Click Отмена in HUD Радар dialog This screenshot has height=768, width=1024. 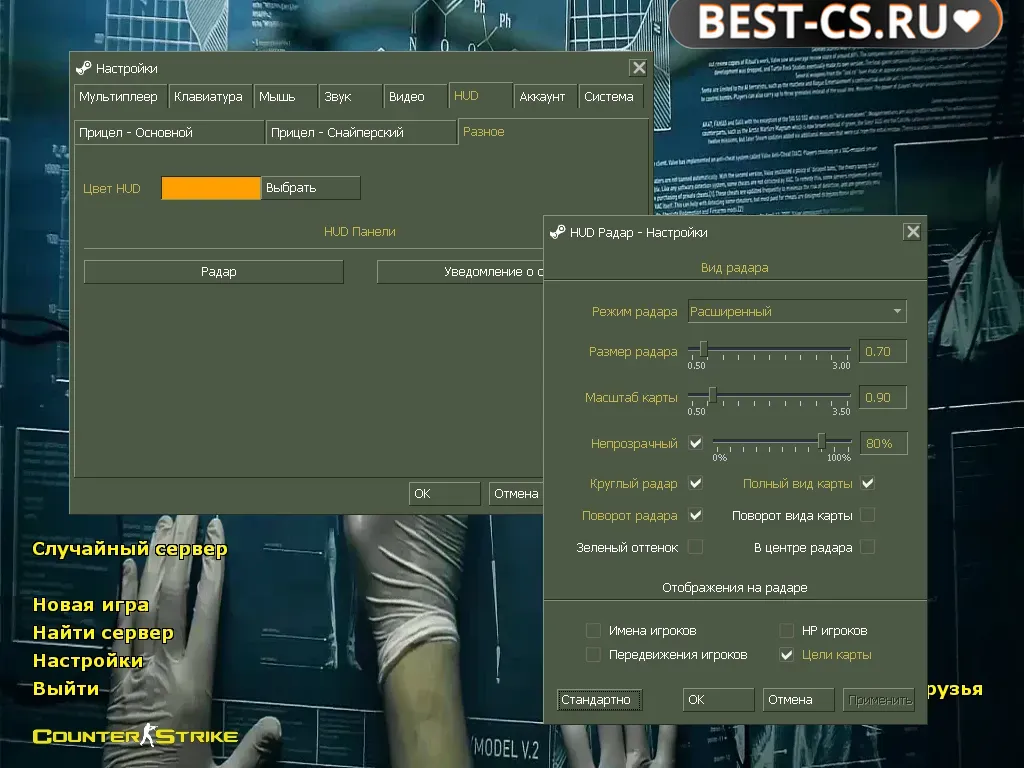tap(798, 699)
